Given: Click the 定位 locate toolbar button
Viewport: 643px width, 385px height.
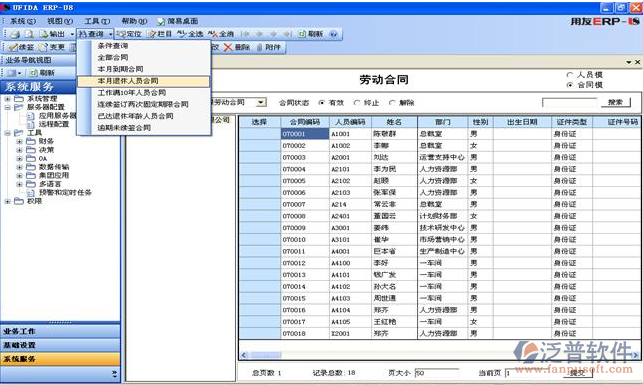Looking at the screenshot, I should [129, 34].
